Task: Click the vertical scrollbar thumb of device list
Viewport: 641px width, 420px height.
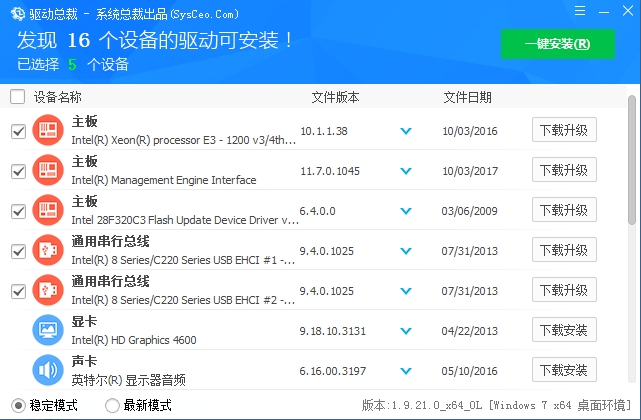Action: pos(632,160)
